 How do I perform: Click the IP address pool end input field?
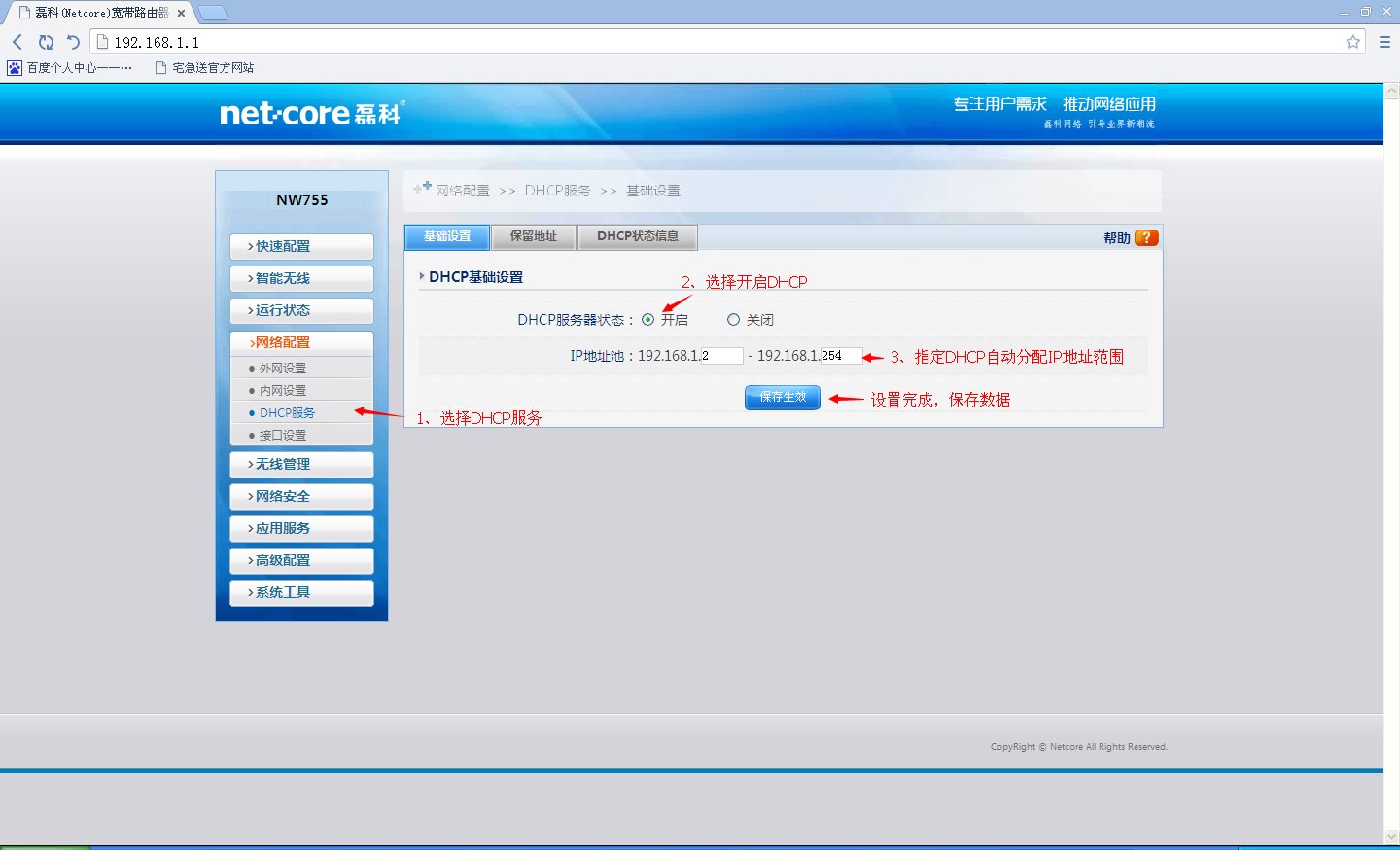(840, 355)
